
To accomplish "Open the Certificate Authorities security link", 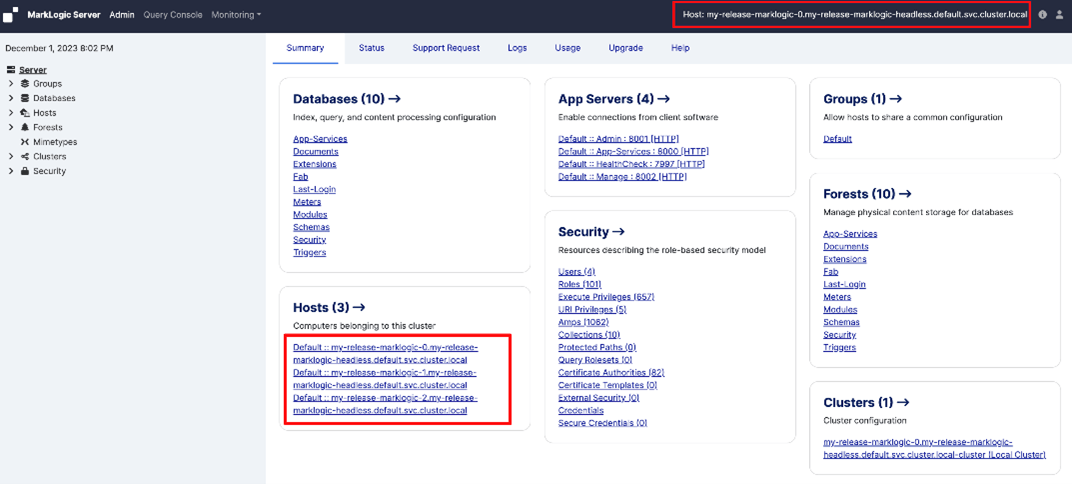I will (x=610, y=372).
